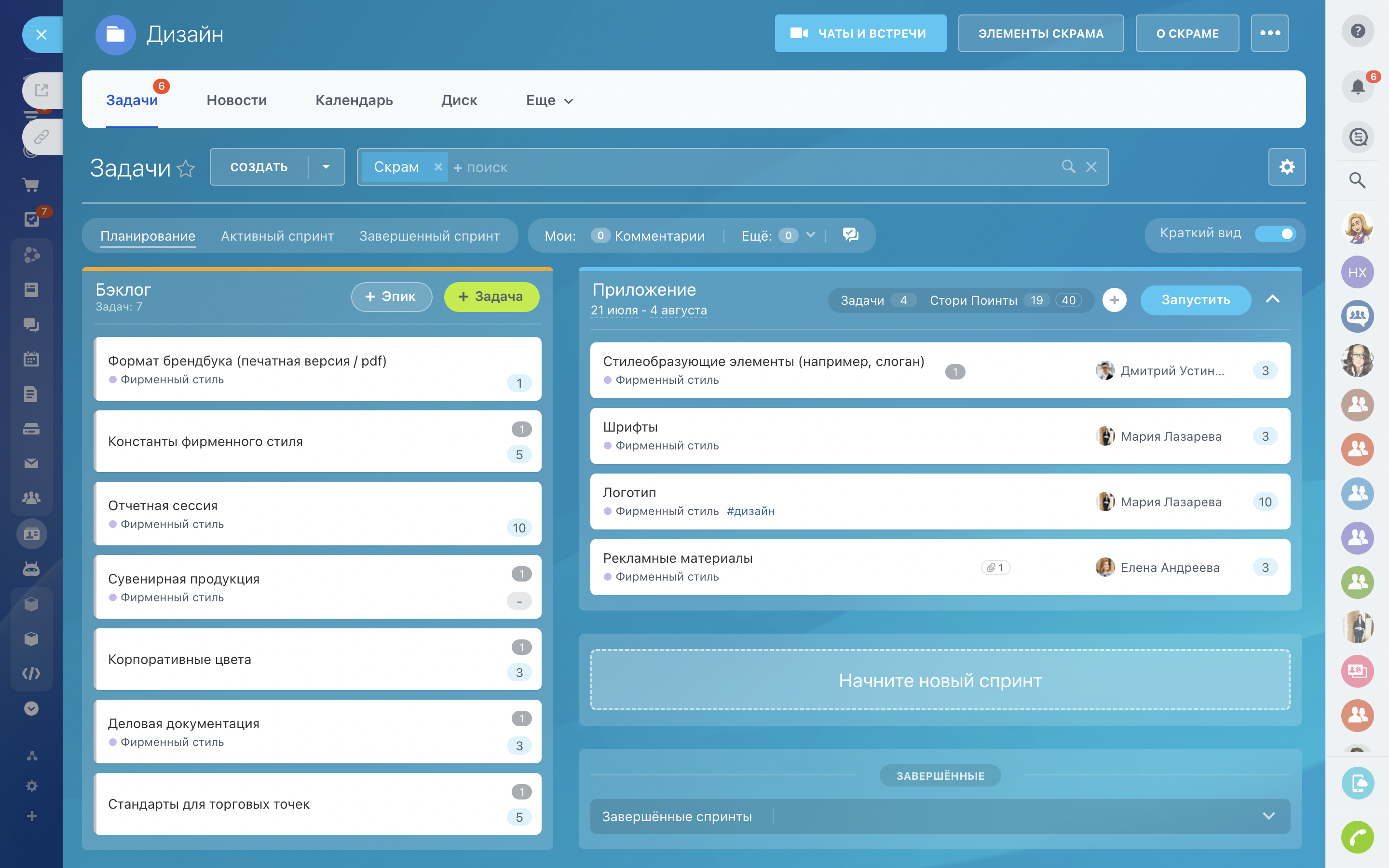Remove the Скрам filter chip
The height and width of the screenshot is (868, 1389).
(x=438, y=167)
